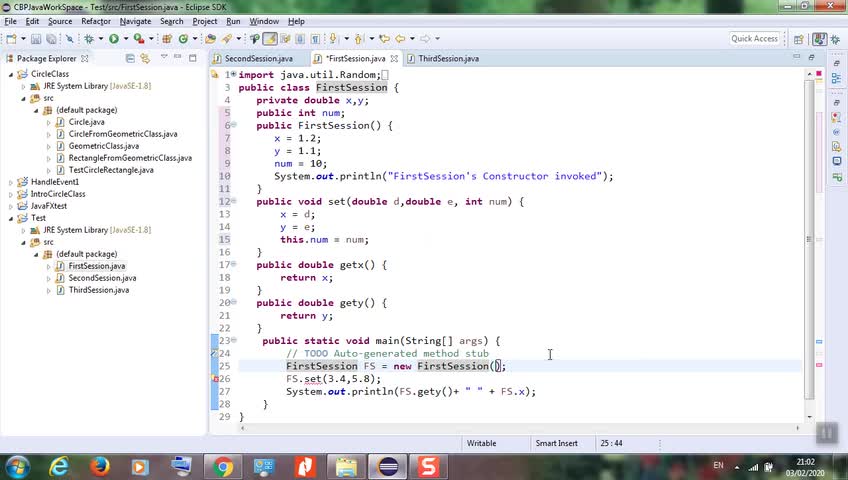This screenshot has width=848, height=480.
Task: Close the FirstSession.java editor tab
Action: coord(394,58)
